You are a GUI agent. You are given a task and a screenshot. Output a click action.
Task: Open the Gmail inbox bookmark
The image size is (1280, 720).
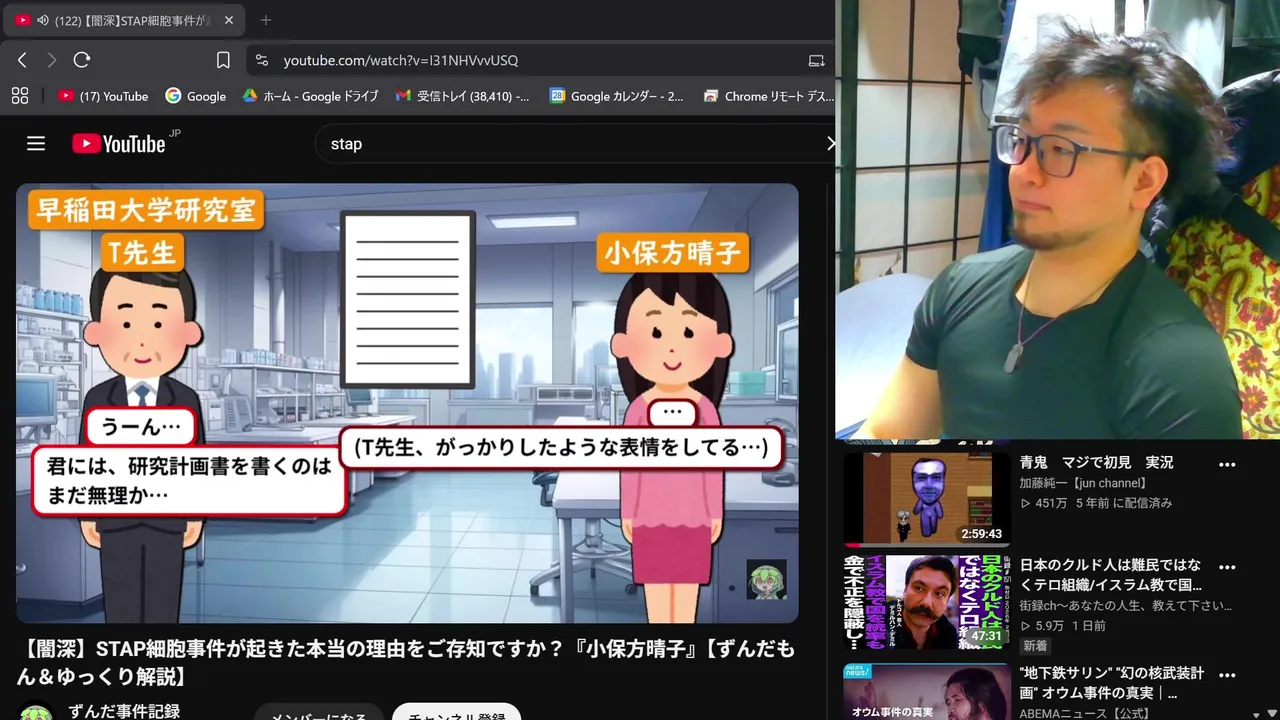463,96
